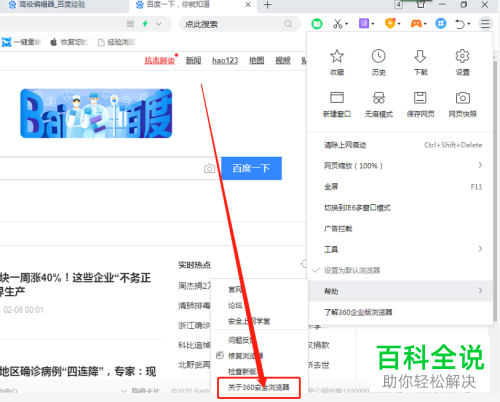Image resolution: width=500 pixels, height=402 pixels.
Task: Click the tab count indicator showing 4
Action: [x=399, y=5]
